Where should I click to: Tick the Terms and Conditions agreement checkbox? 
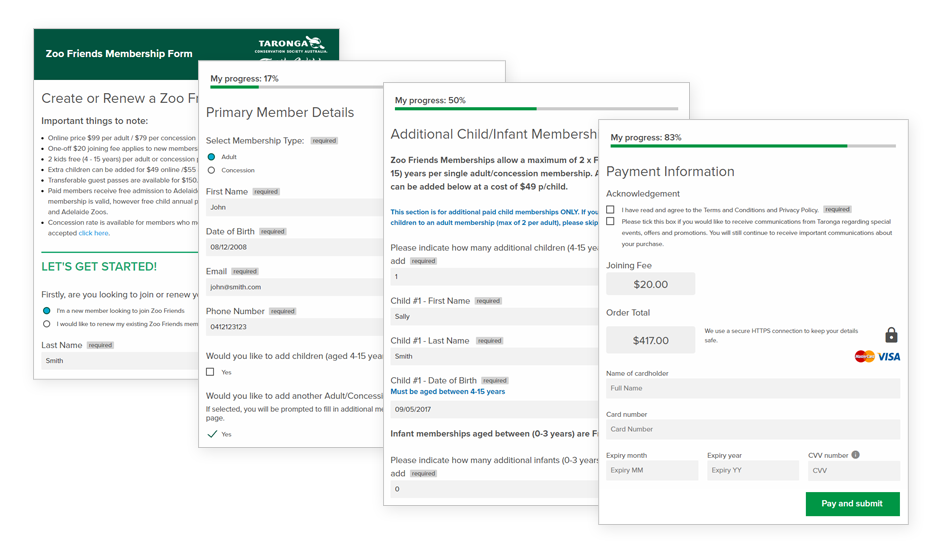610,210
